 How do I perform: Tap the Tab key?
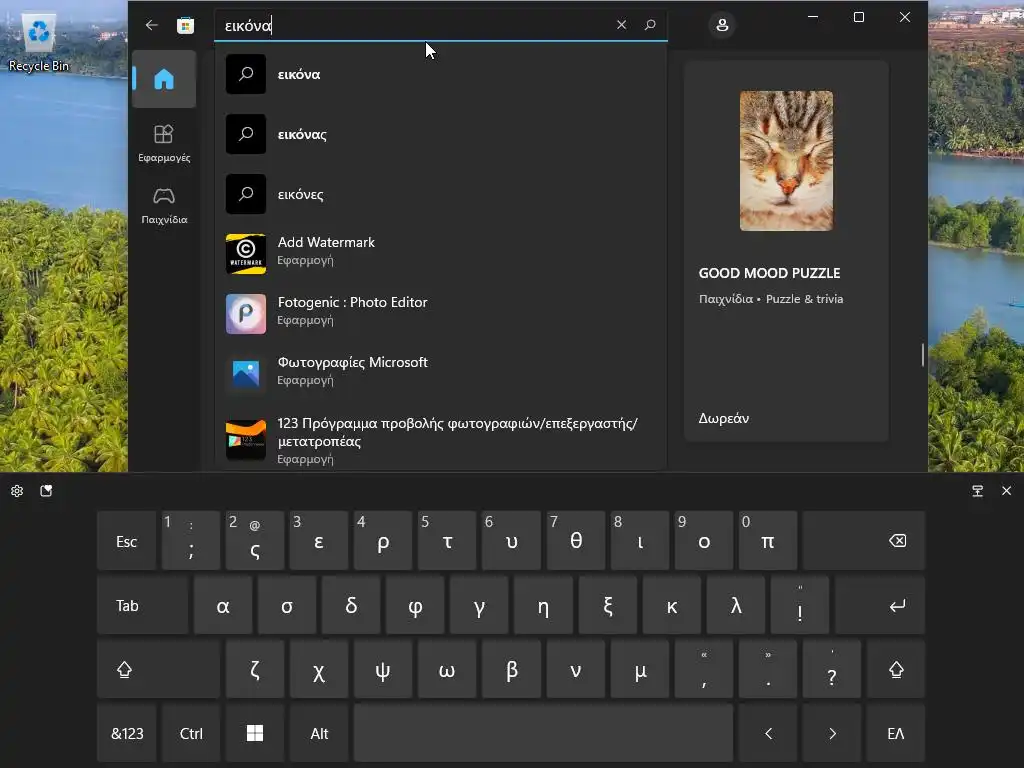click(143, 605)
